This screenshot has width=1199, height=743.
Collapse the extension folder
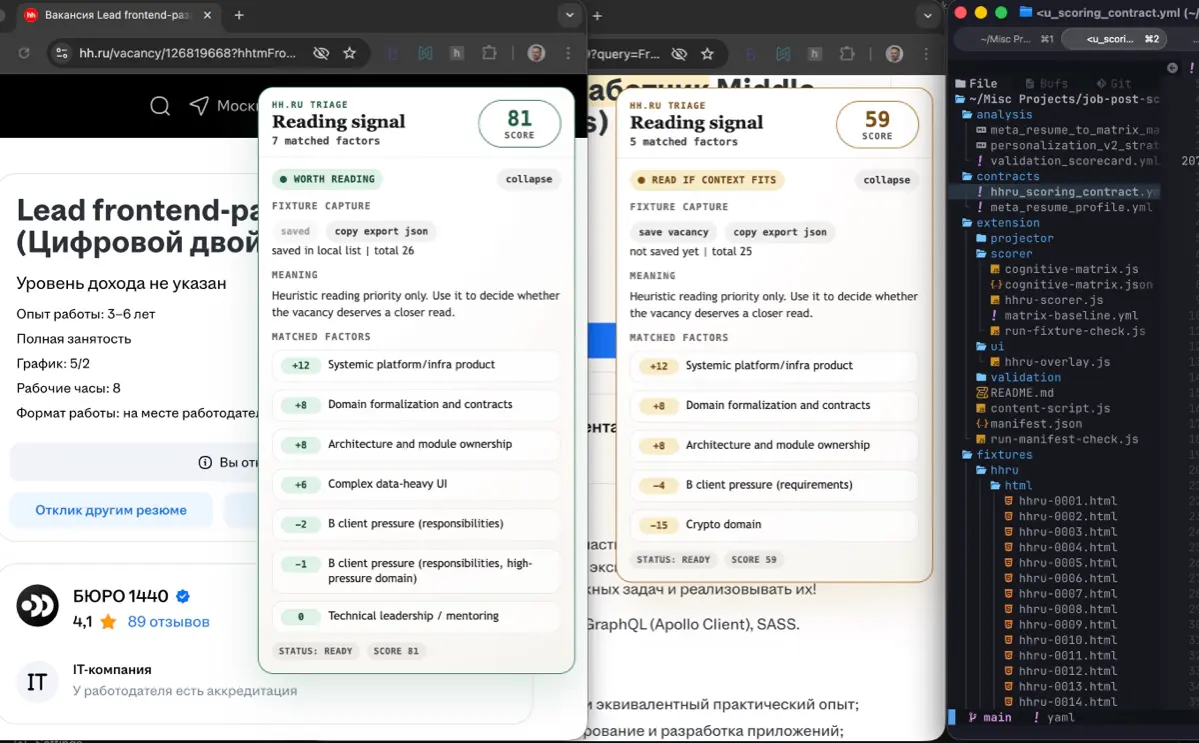coord(1001,222)
